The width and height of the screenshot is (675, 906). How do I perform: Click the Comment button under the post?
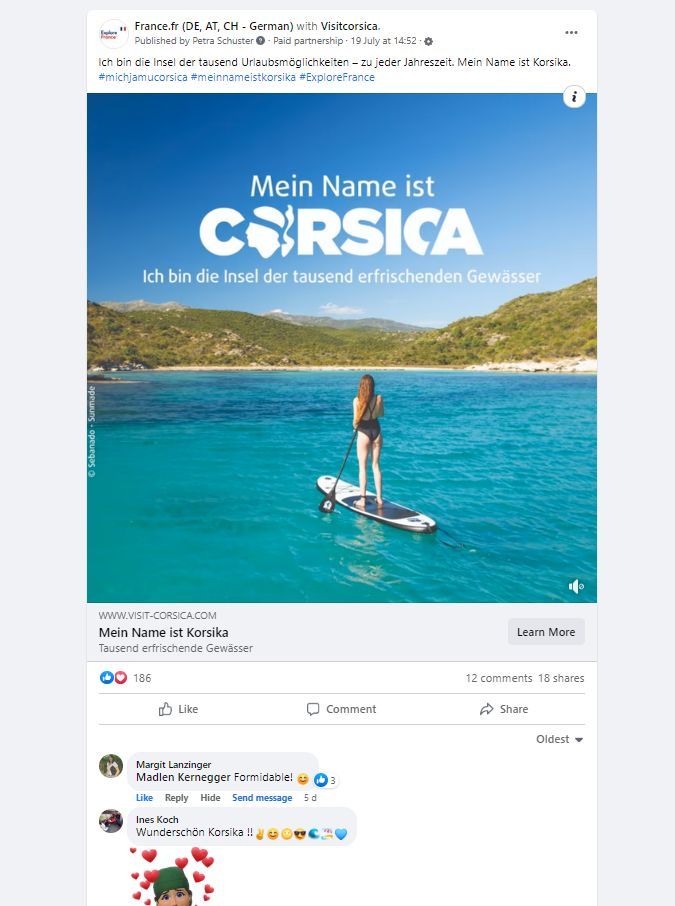pyautogui.click(x=342, y=709)
